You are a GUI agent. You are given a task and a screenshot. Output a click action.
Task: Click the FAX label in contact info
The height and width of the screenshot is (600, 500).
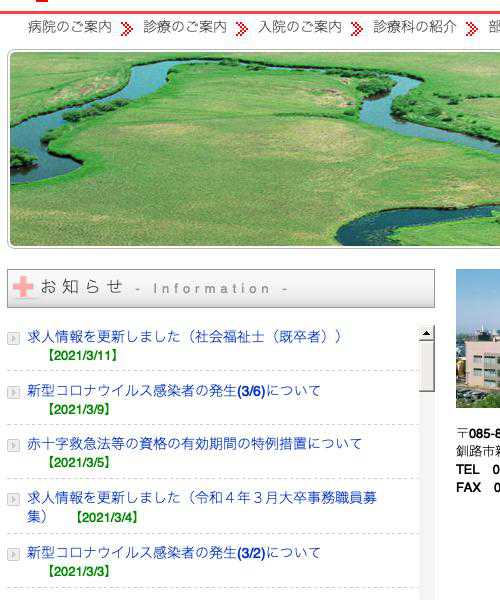point(468,488)
